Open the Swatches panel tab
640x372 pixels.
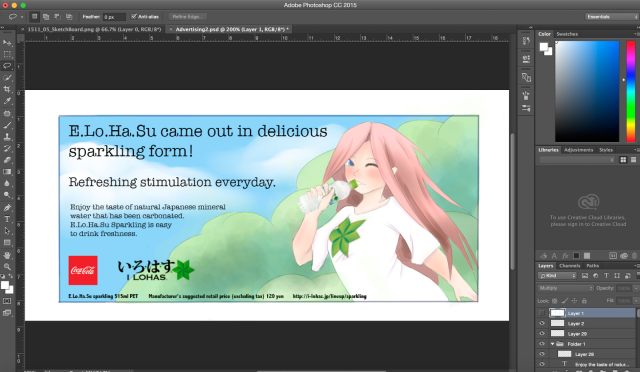(x=567, y=34)
